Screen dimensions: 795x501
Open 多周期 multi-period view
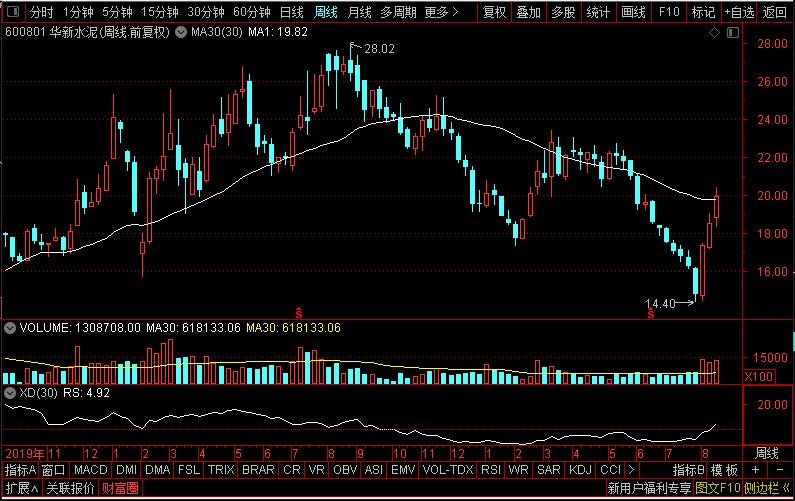click(x=399, y=12)
